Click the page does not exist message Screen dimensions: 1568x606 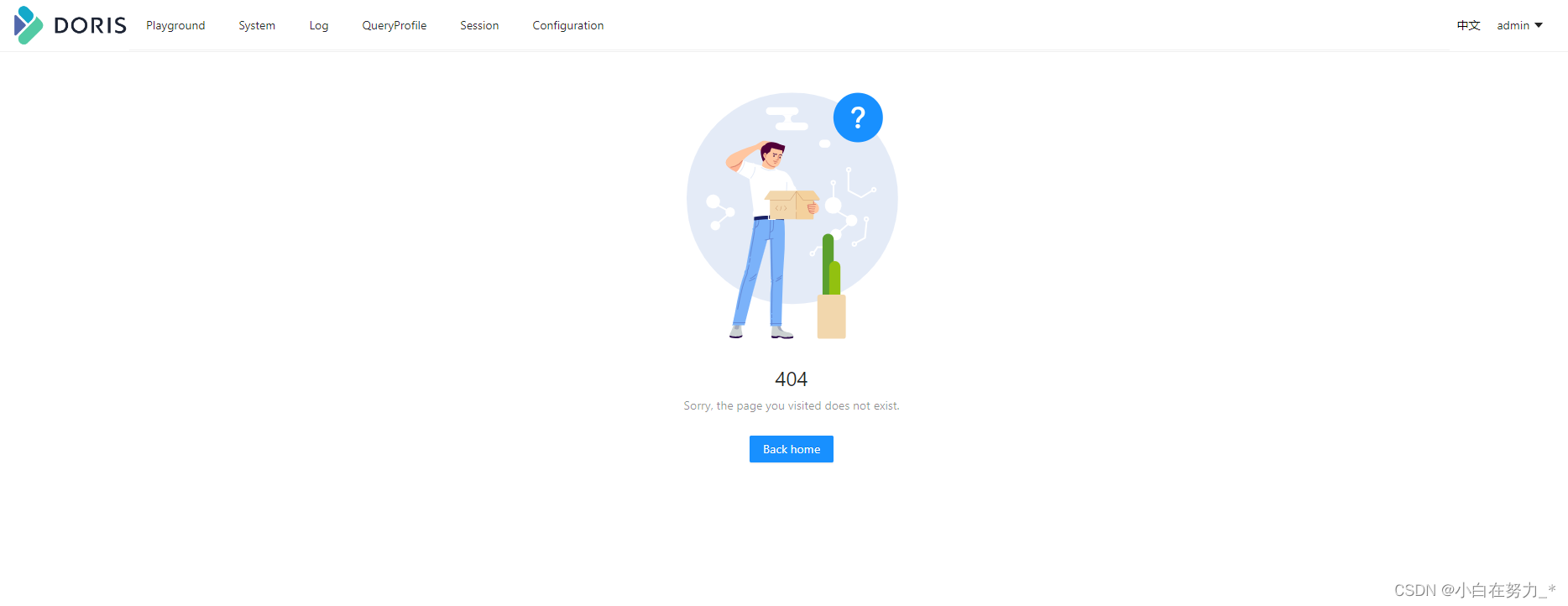click(x=792, y=405)
